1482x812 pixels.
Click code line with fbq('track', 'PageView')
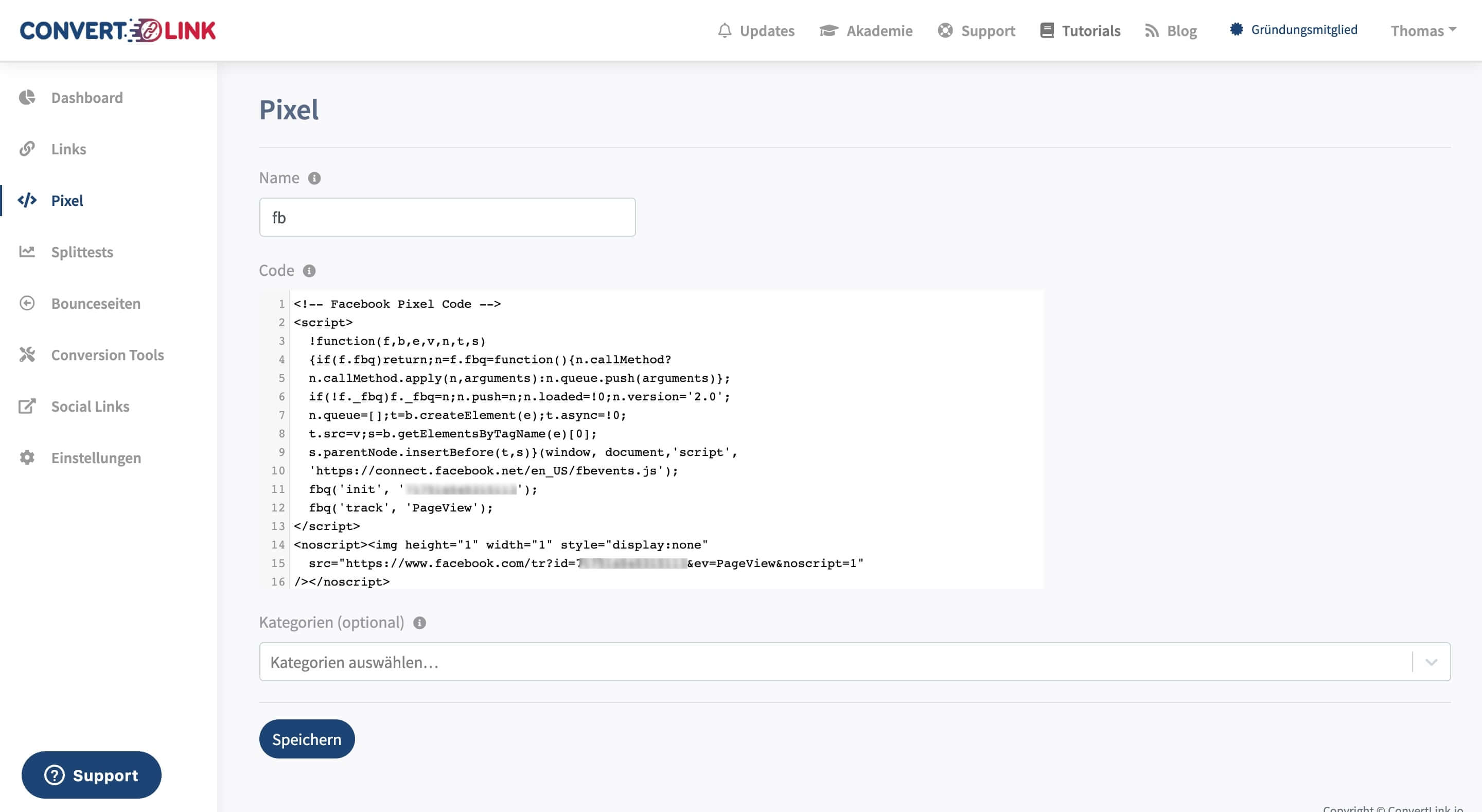click(400, 507)
